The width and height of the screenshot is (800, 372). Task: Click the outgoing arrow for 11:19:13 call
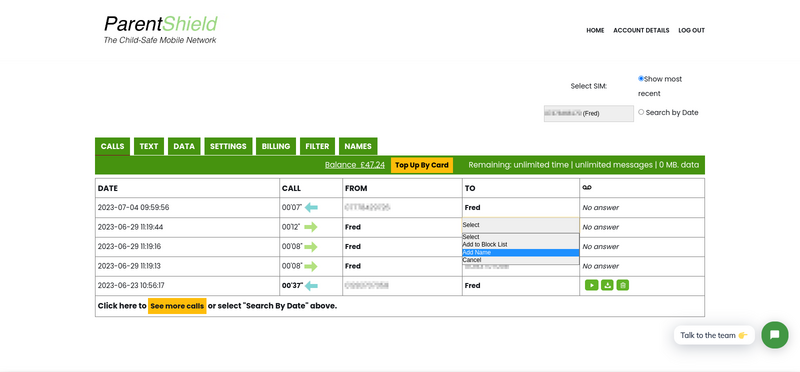(311, 266)
